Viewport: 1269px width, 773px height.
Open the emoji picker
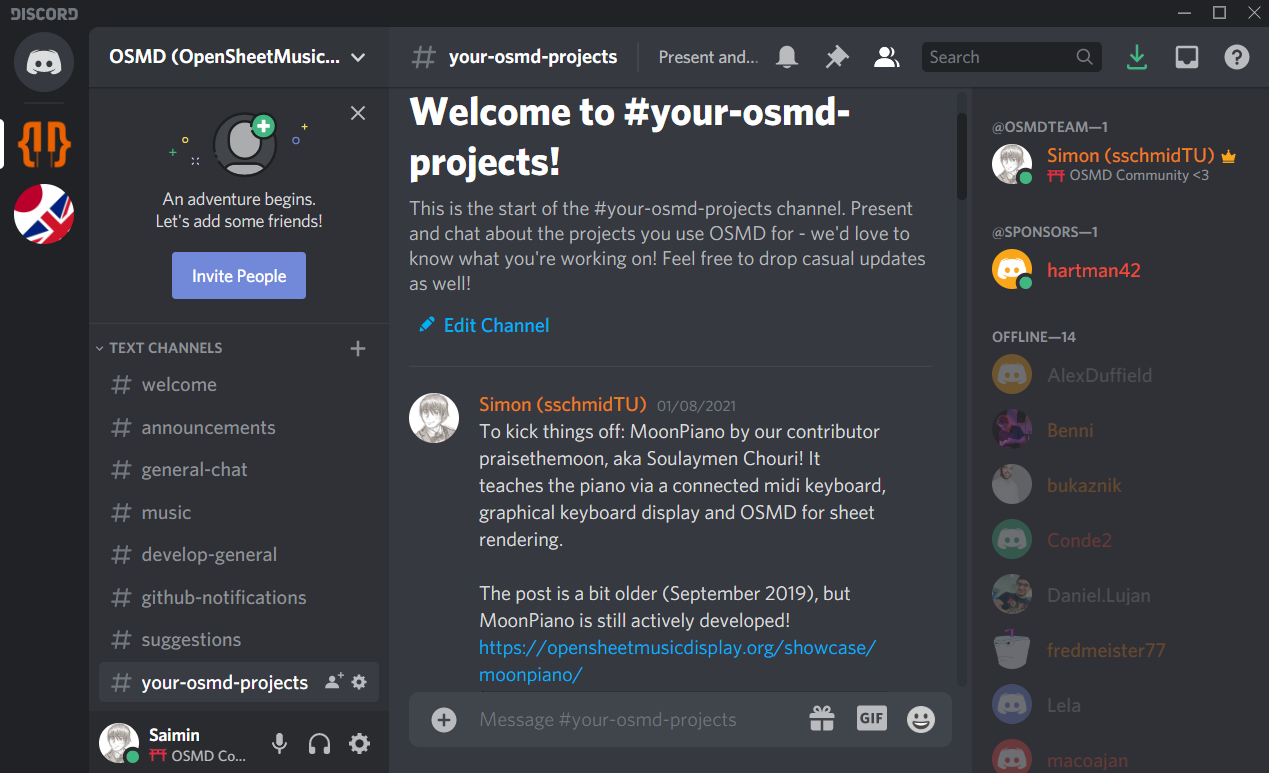click(920, 718)
